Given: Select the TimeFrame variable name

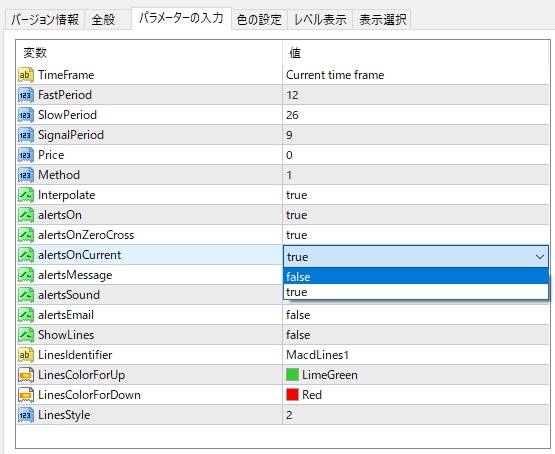Looking at the screenshot, I should (x=66, y=75).
